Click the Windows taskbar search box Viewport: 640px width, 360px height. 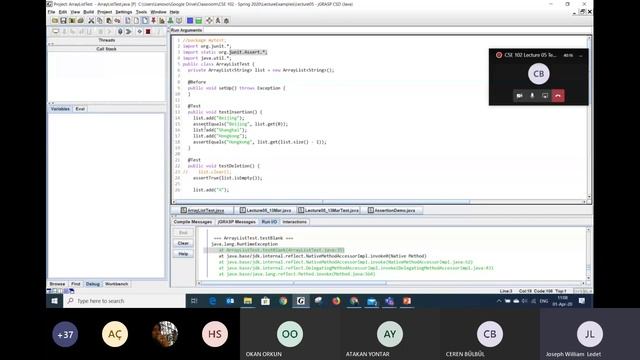[x=125, y=301]
